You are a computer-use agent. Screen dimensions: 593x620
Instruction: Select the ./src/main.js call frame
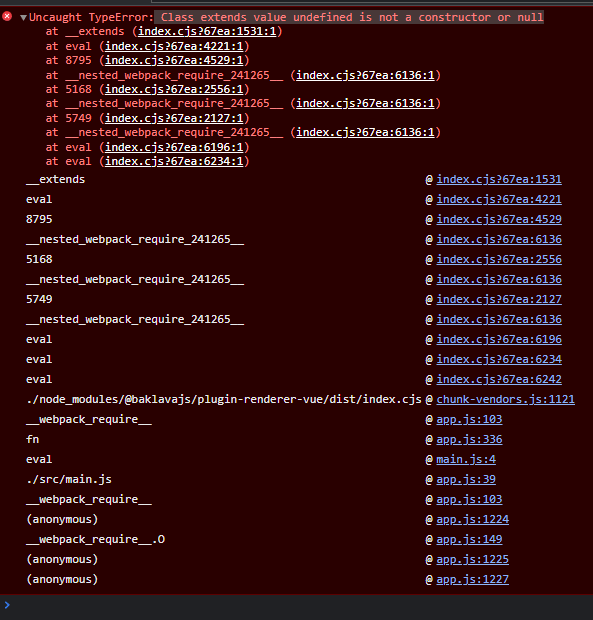pyautogui.click(x=69, y=479)
